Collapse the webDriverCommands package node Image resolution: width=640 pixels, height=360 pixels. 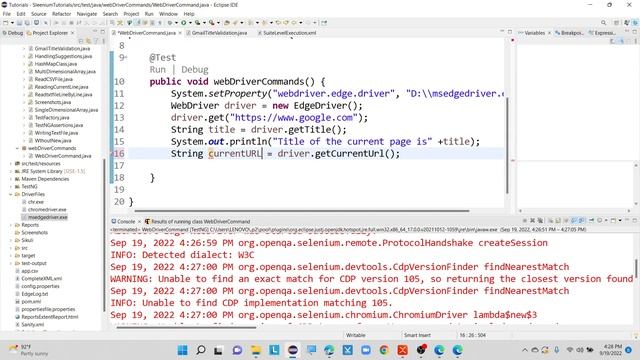(x=17, y=148)
